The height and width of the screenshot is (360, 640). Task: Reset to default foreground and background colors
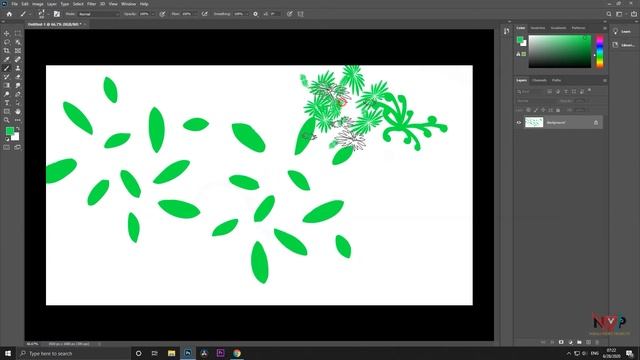click(x=7, y=139)
